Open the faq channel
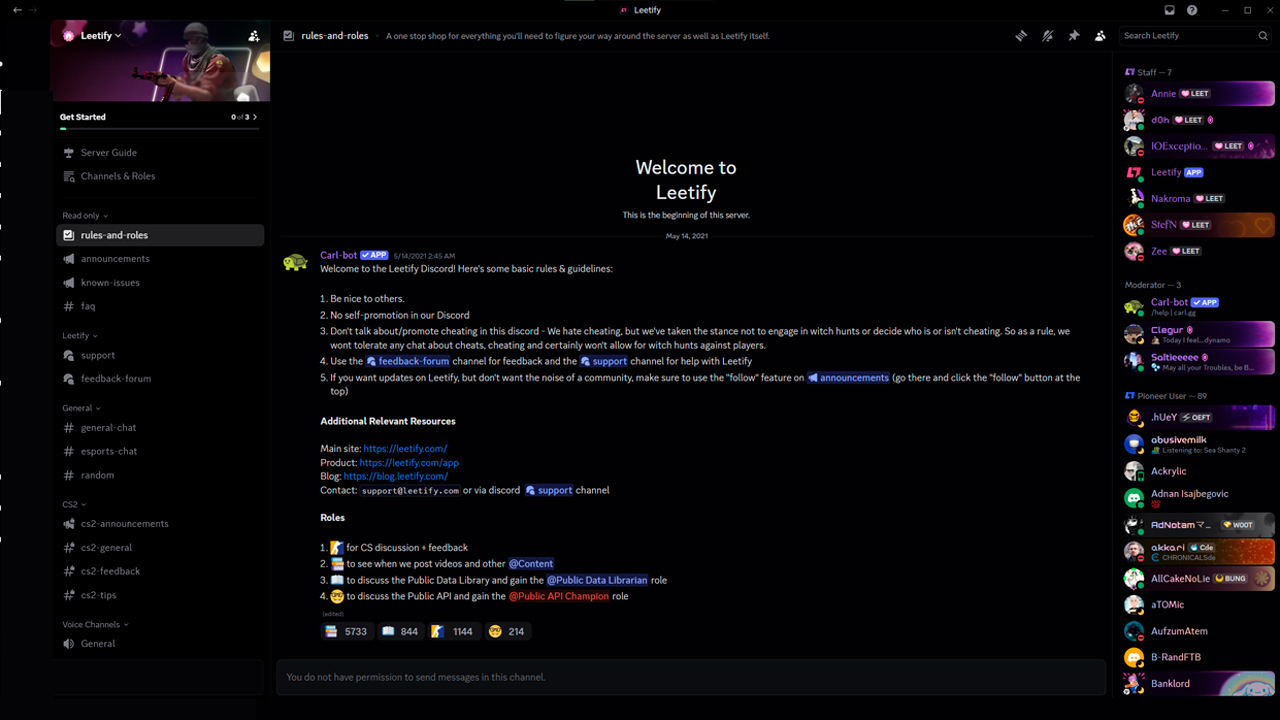This screenshot has height=720, width=1280. (160, 307)
